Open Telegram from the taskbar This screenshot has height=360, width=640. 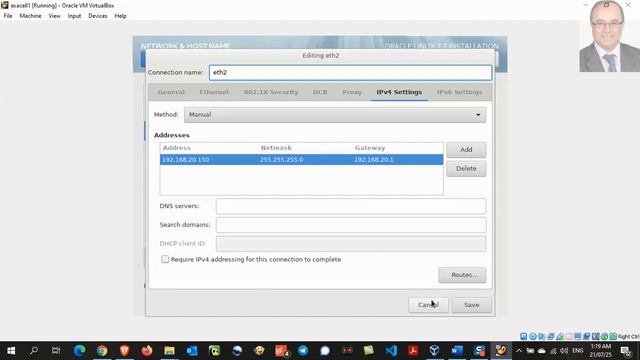click(303, 351)
